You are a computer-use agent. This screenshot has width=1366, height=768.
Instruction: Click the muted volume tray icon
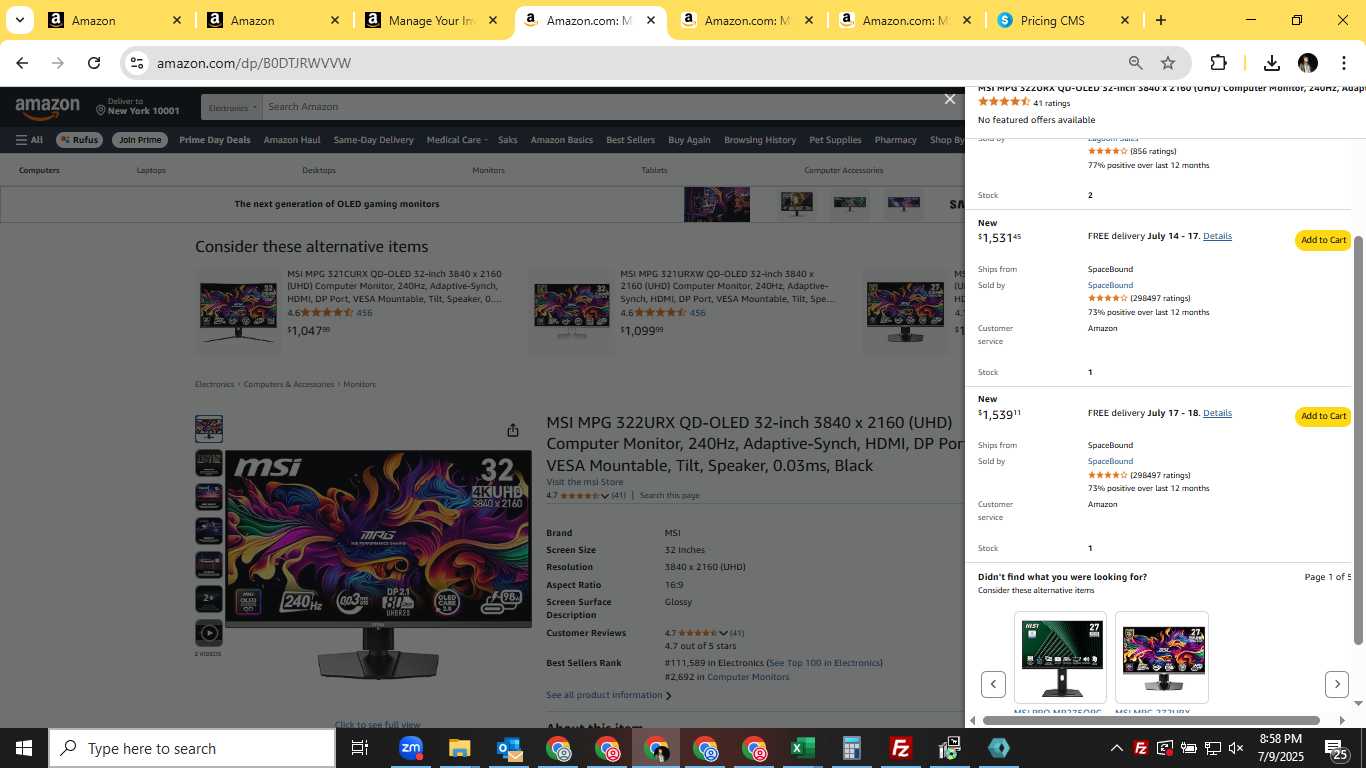pos(1236,748)
